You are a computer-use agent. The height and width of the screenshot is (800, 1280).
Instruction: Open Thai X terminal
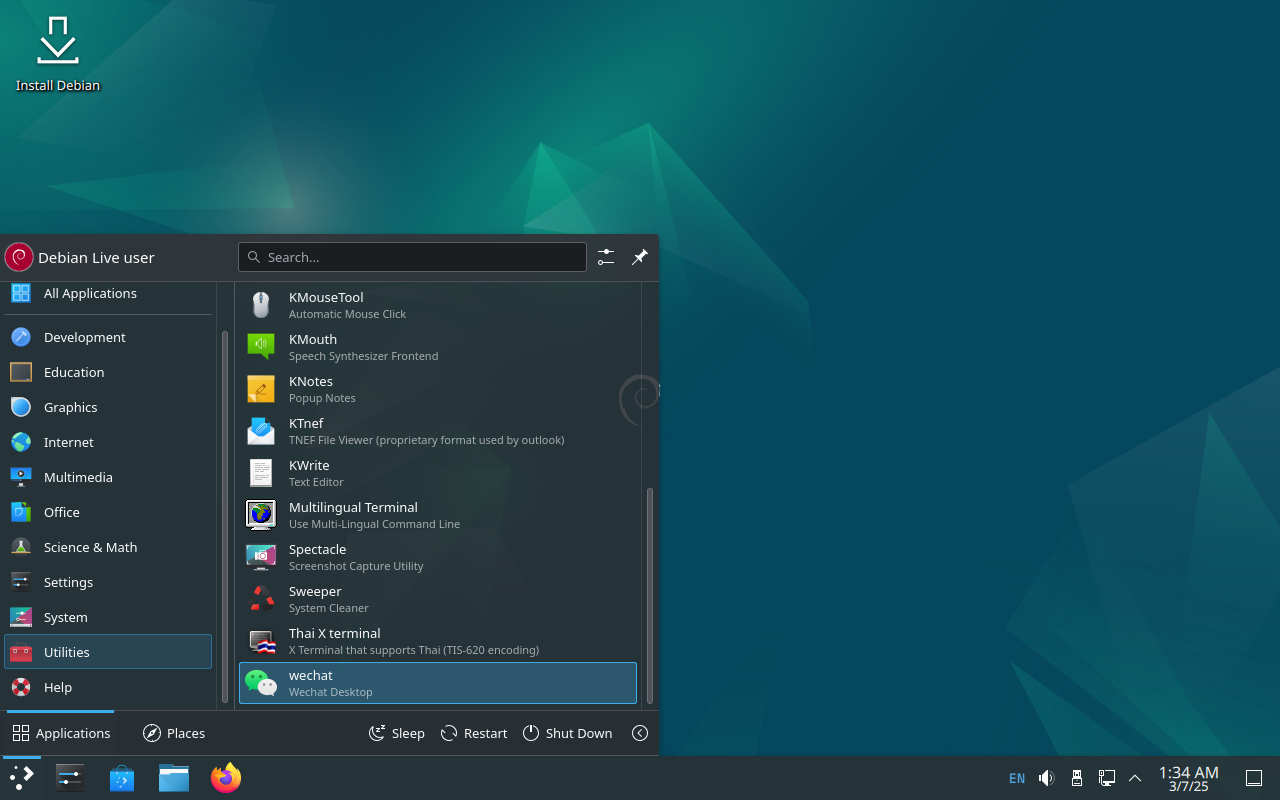coord(438,641)
